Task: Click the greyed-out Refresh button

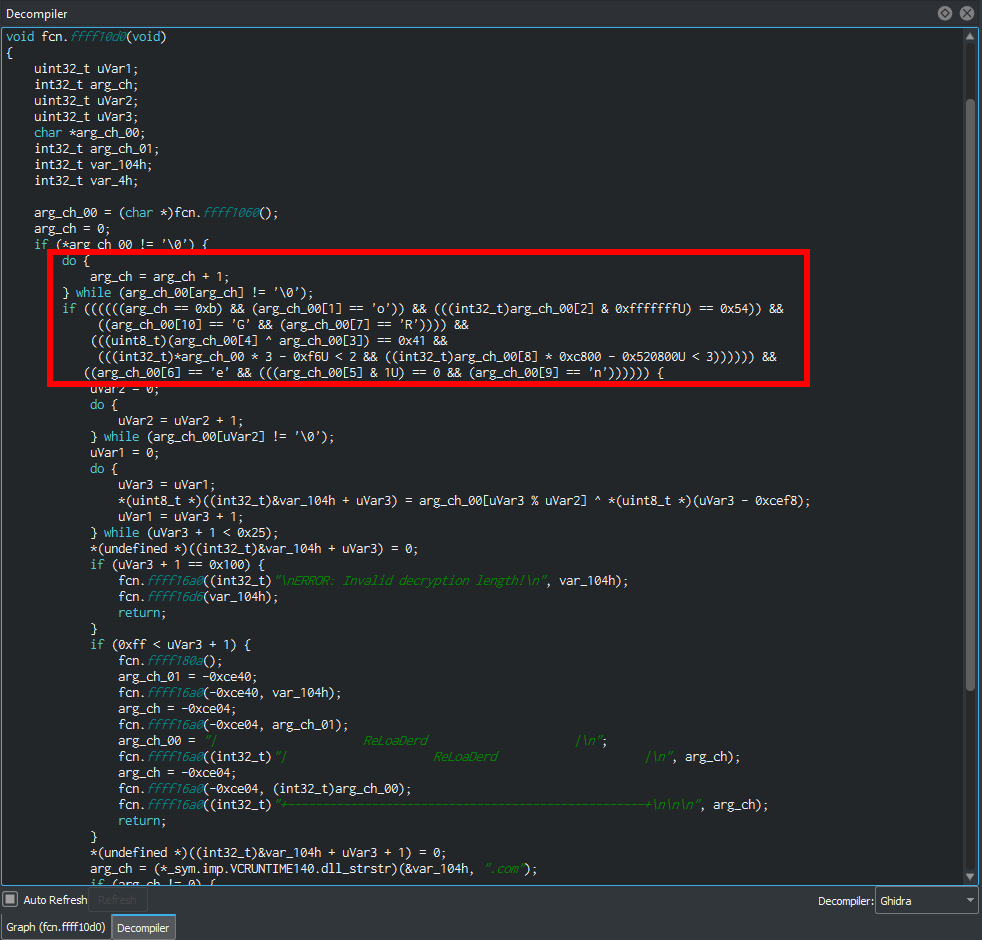Action: 117,900
